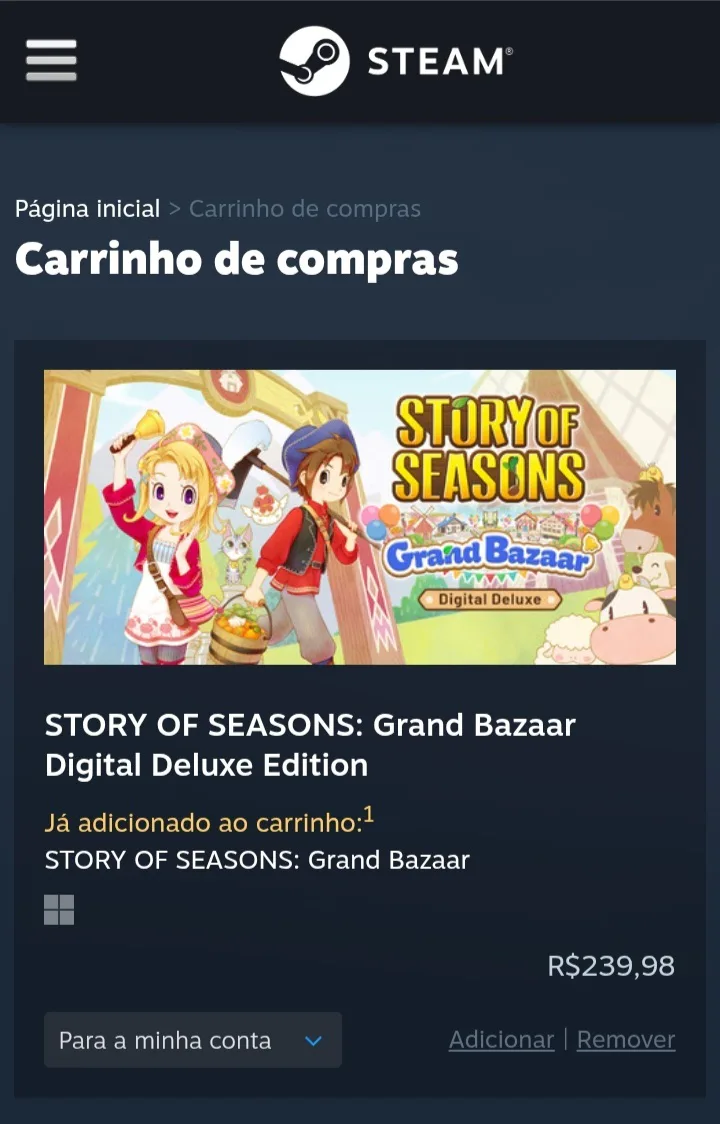Click the R$239,98 price
The image size is (720, 1124).
click(x=611, y=966)
